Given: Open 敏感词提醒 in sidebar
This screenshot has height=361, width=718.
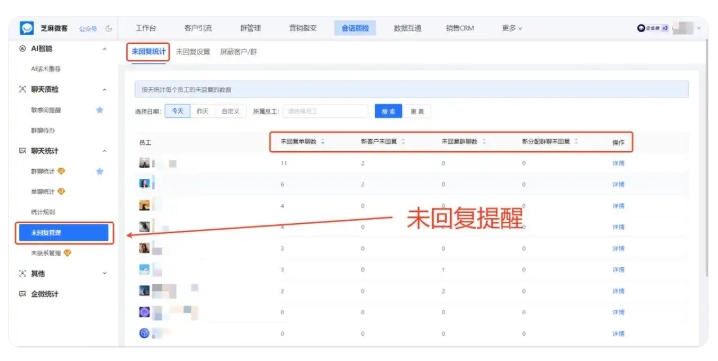Looking at the screenshot, I should point(46,110).
